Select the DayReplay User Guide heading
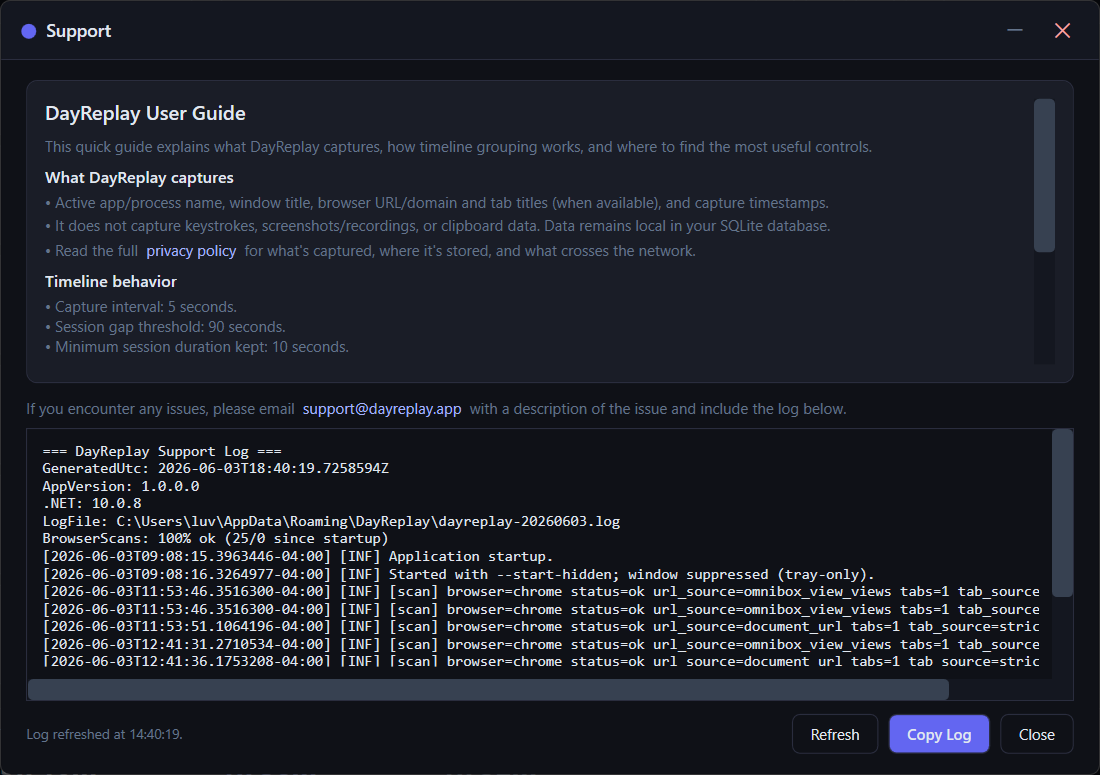The image size is (1100, 775). coord(145,114)
